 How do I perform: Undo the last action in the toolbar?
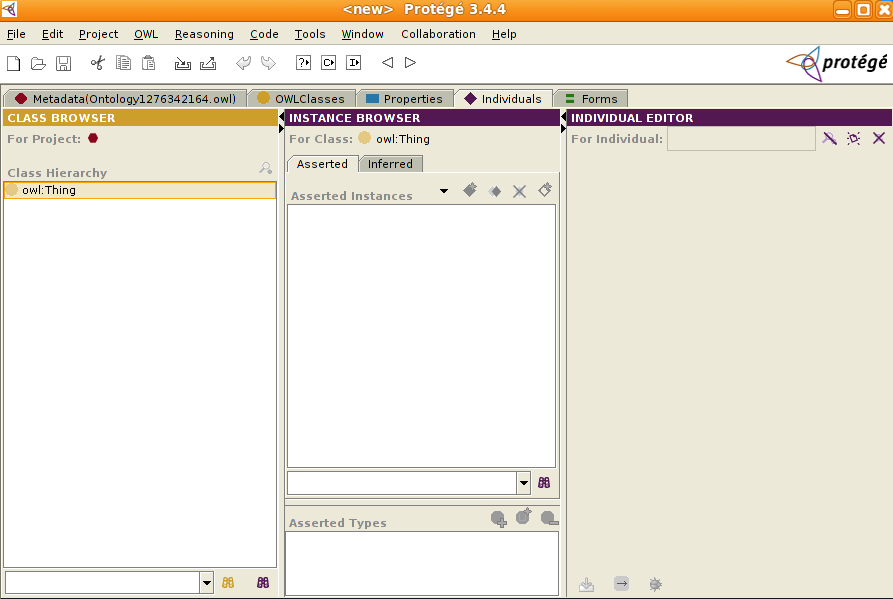[243, 63]
